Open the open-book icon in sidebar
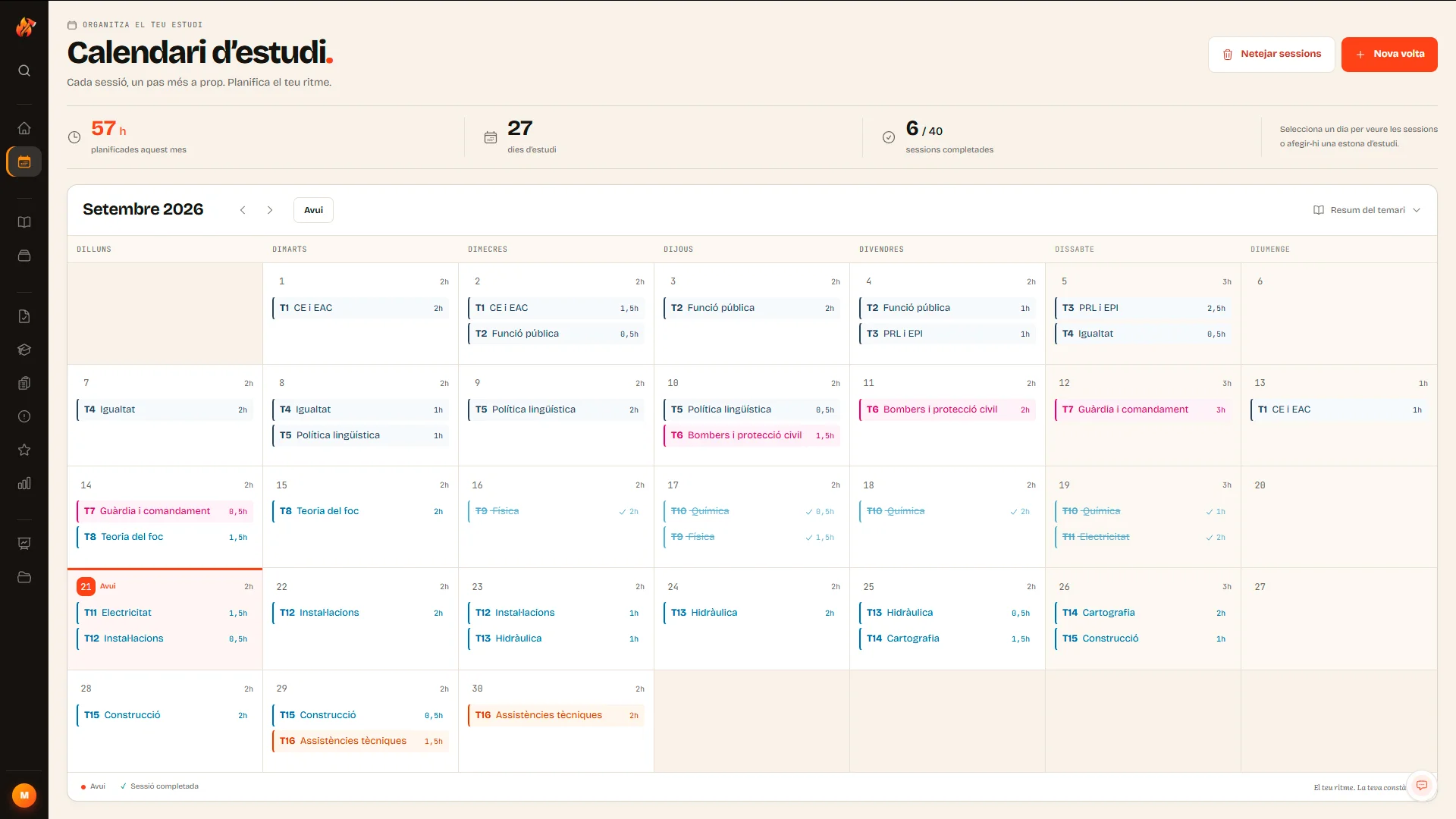 pyautogui.click(x=24, y=222)
